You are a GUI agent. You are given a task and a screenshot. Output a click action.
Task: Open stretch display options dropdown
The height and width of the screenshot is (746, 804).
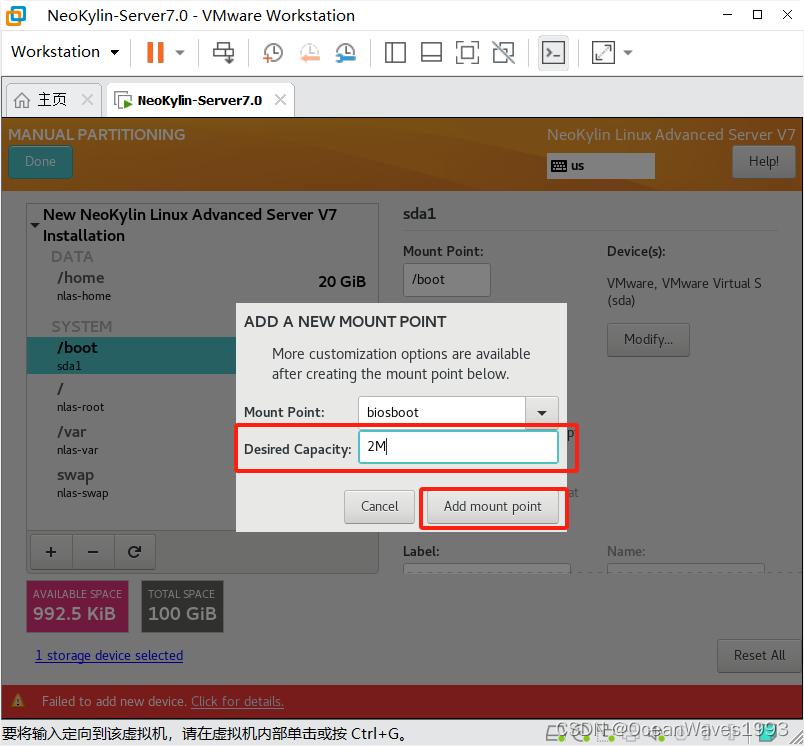coord(628,52)
